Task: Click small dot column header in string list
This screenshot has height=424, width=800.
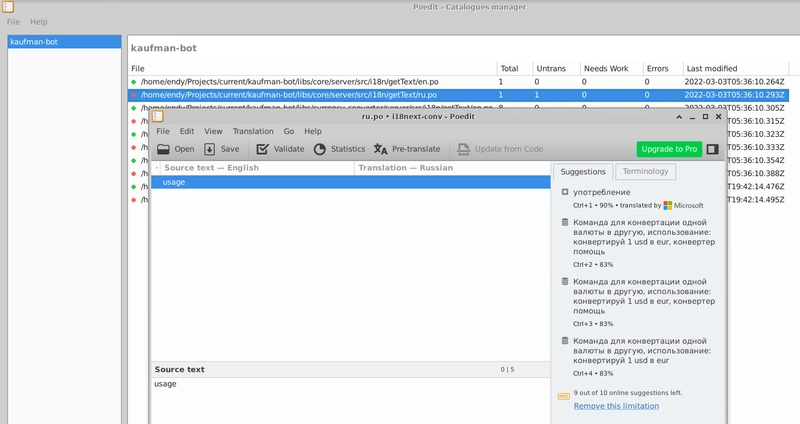Action: tap(156, 168)
